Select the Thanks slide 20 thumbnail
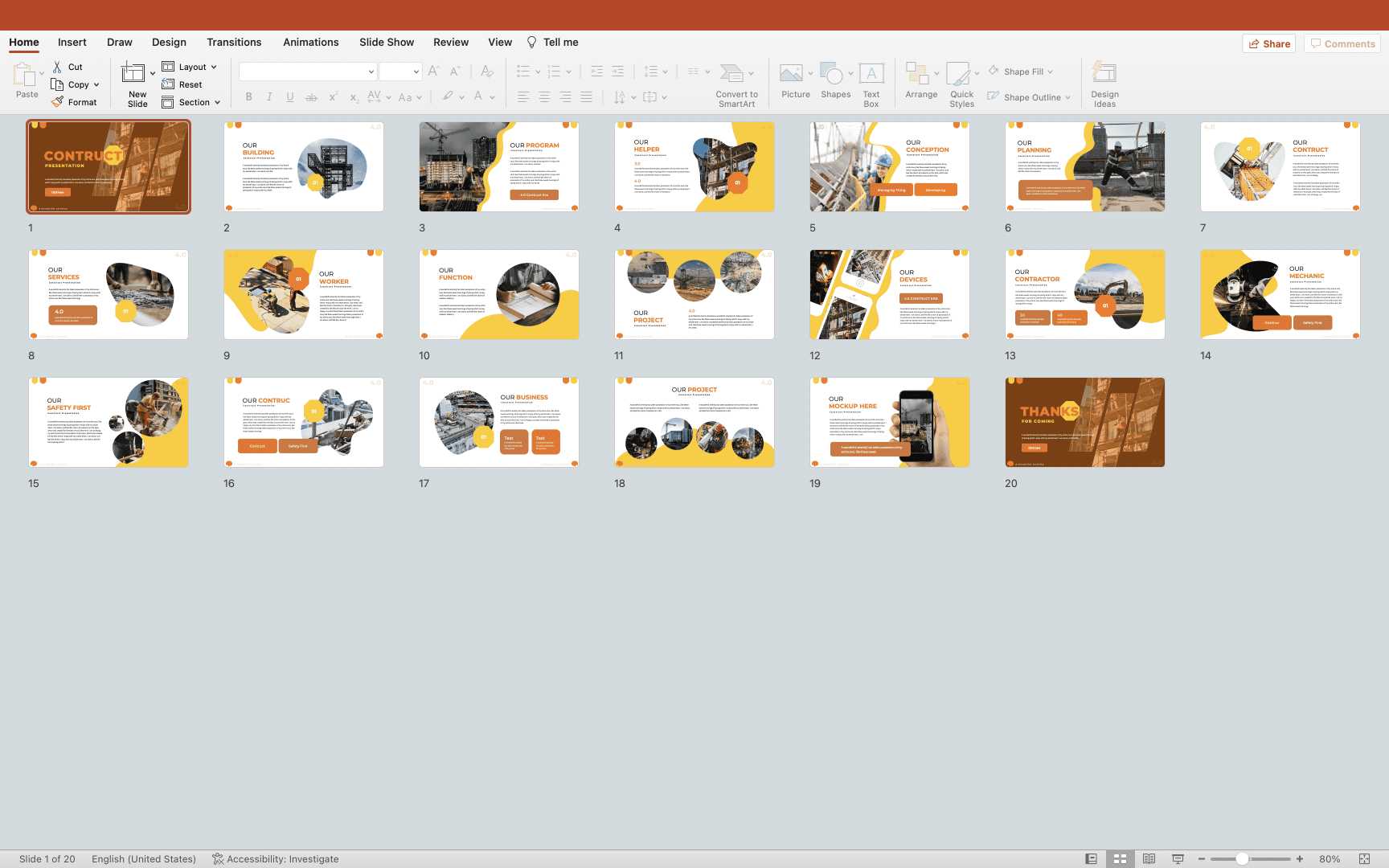This screenshot has width=1389, height=868. (x=1084, y=422)
